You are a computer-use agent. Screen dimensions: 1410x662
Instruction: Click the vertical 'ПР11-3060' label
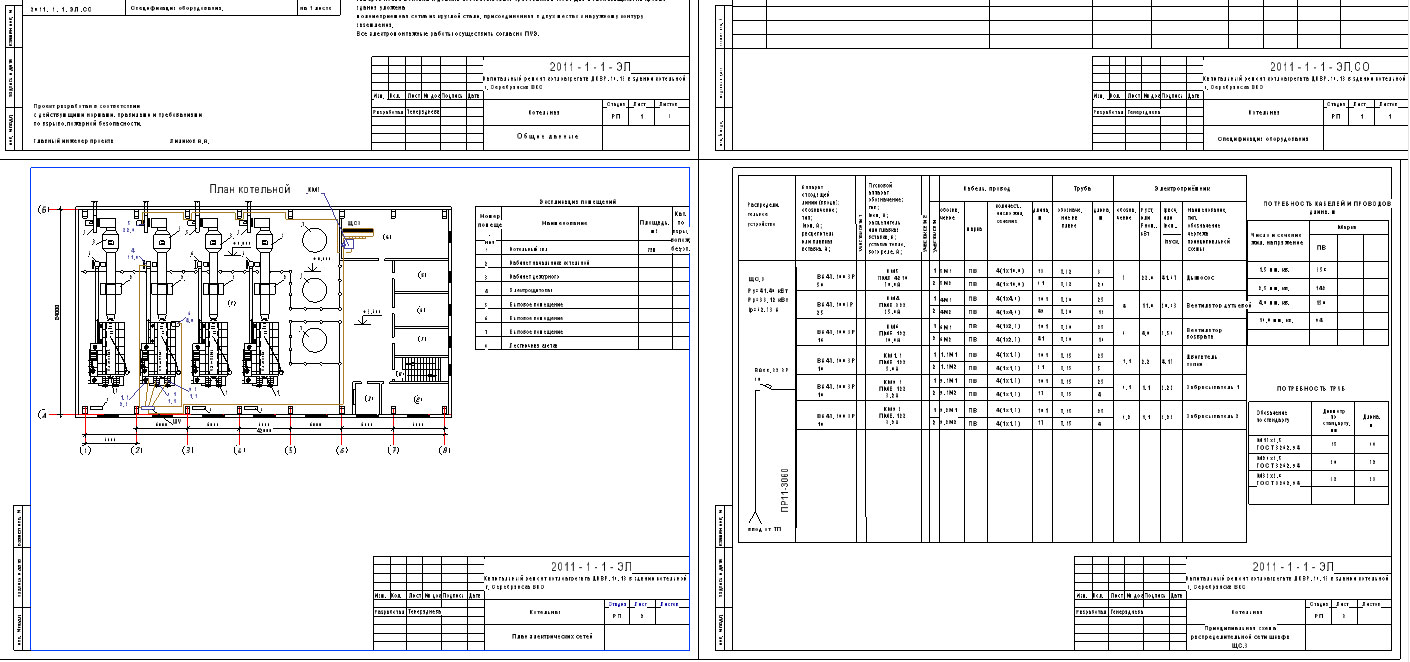coord(785,490)
